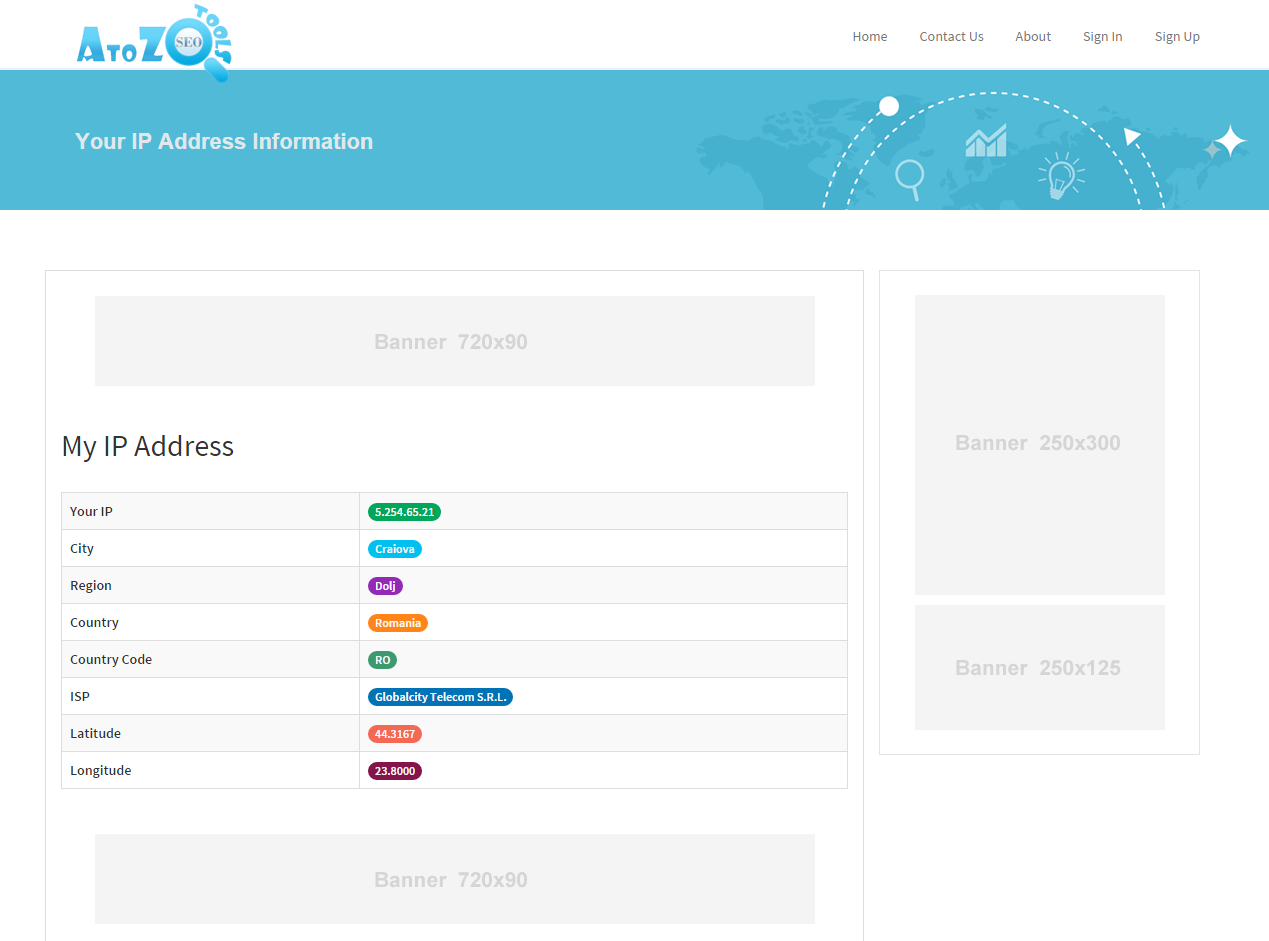Click the Contact Us navigation item
Viewport: 1269px width, 941px height.
pos(950,36)
